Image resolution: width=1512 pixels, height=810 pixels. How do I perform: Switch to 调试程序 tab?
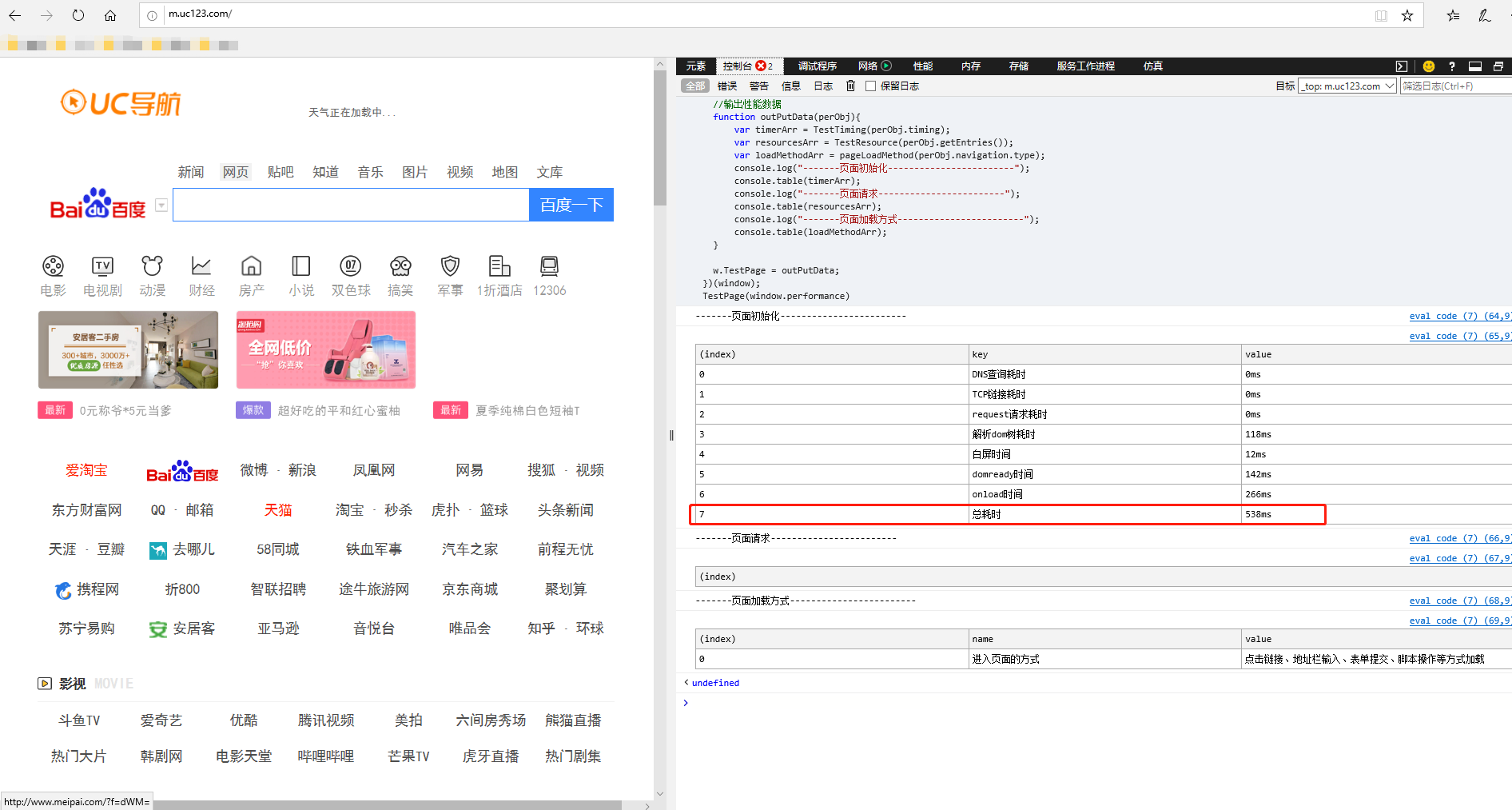[818, 66]
